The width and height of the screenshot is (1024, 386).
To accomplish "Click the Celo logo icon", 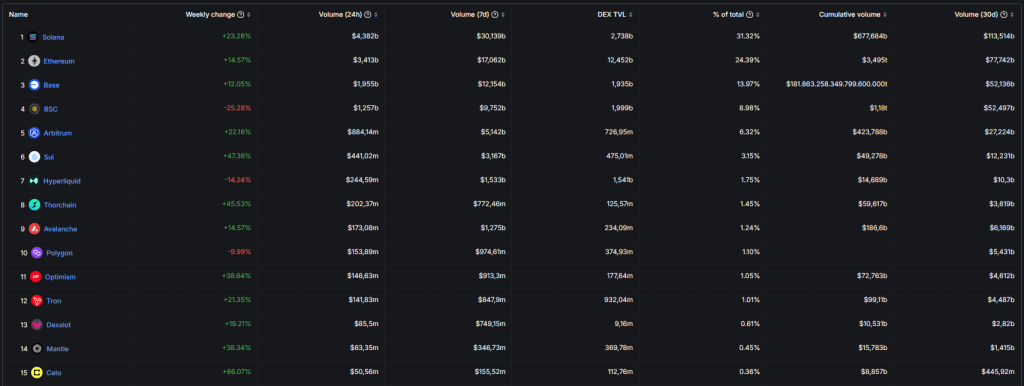I will pyautogui.click(x=37, y=373).
